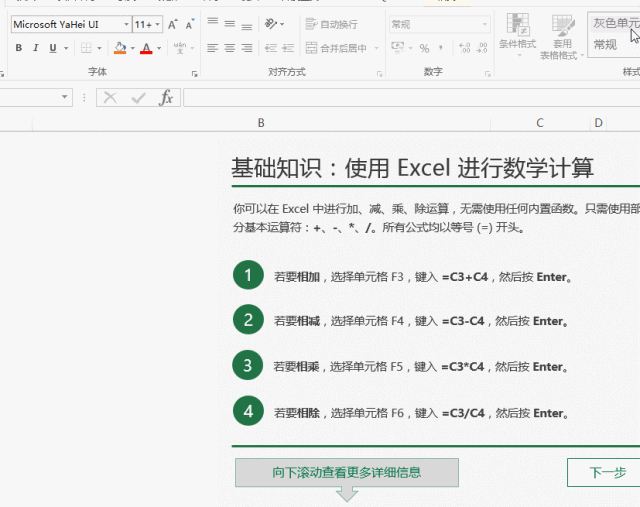Expand the borders dropdown arrow

point(99,48)
